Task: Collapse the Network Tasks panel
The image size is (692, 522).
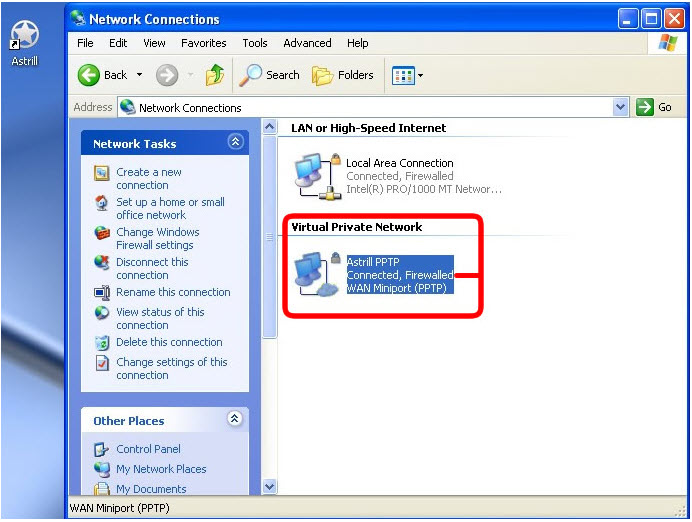Action: (x=236, y=142)
